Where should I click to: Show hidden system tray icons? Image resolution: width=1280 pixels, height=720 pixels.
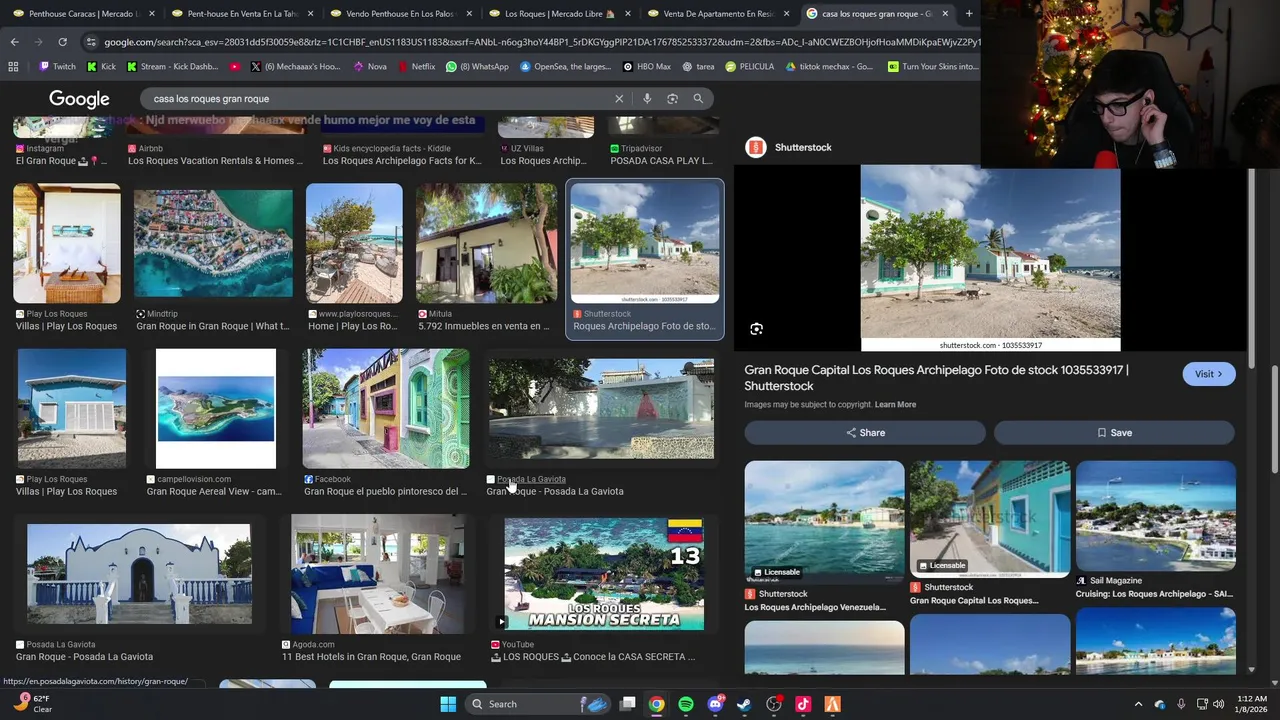coord(1138,704)
